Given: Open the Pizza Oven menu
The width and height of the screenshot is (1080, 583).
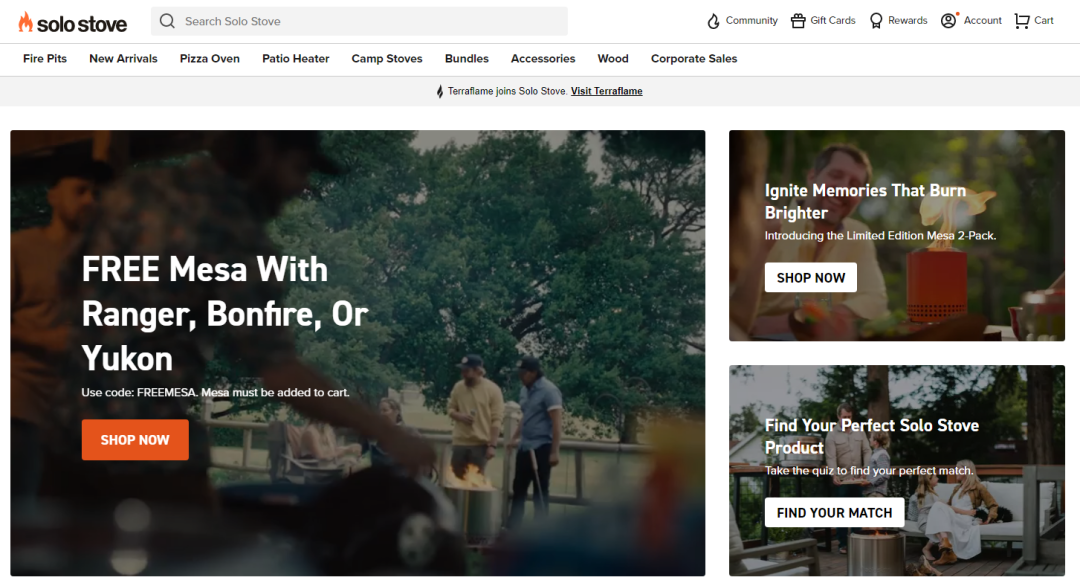Looking at the screenshot, I should pos(209,59).
